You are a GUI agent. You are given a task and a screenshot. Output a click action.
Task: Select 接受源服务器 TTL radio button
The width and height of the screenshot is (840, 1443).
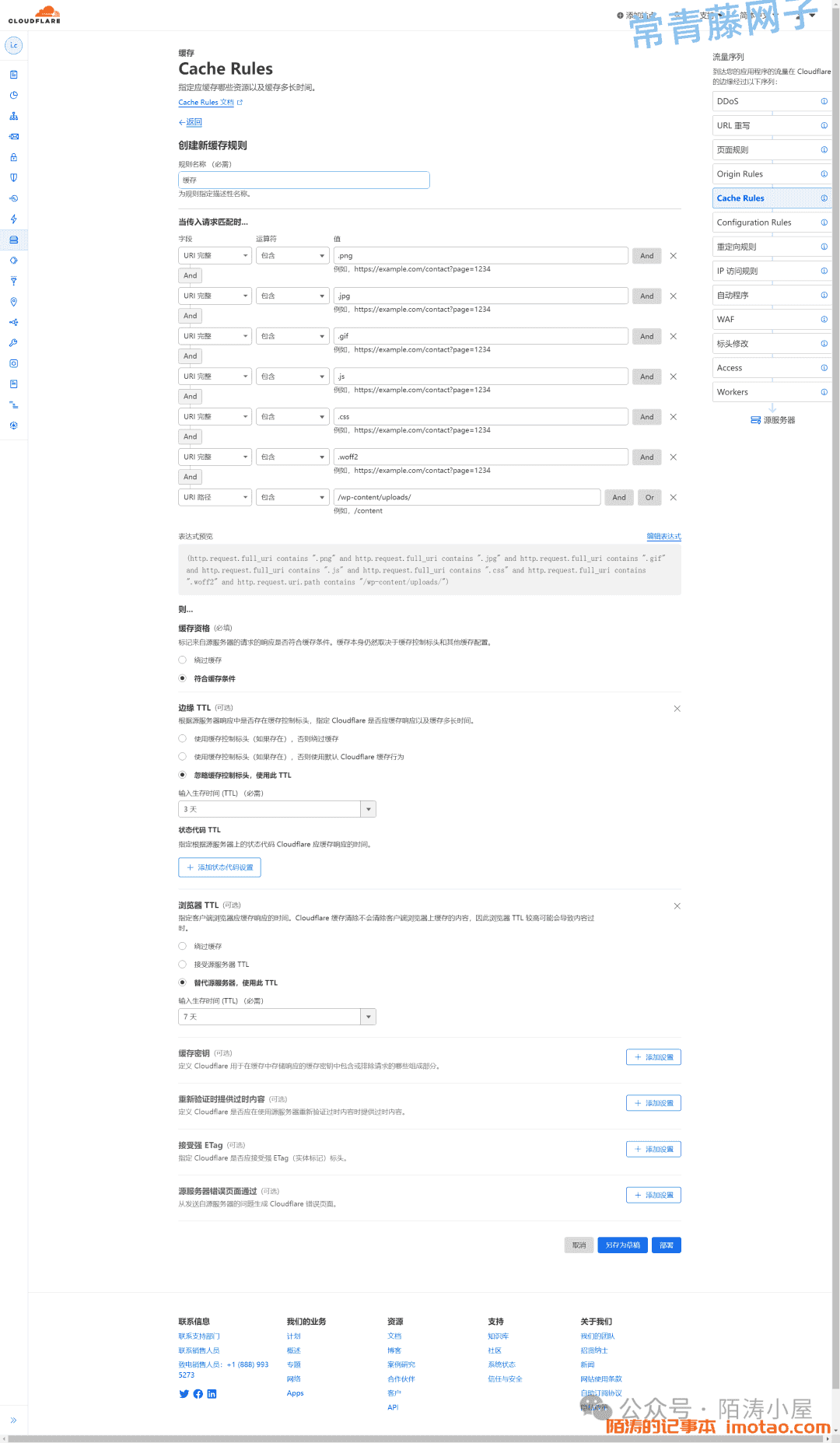coord(183,965)
